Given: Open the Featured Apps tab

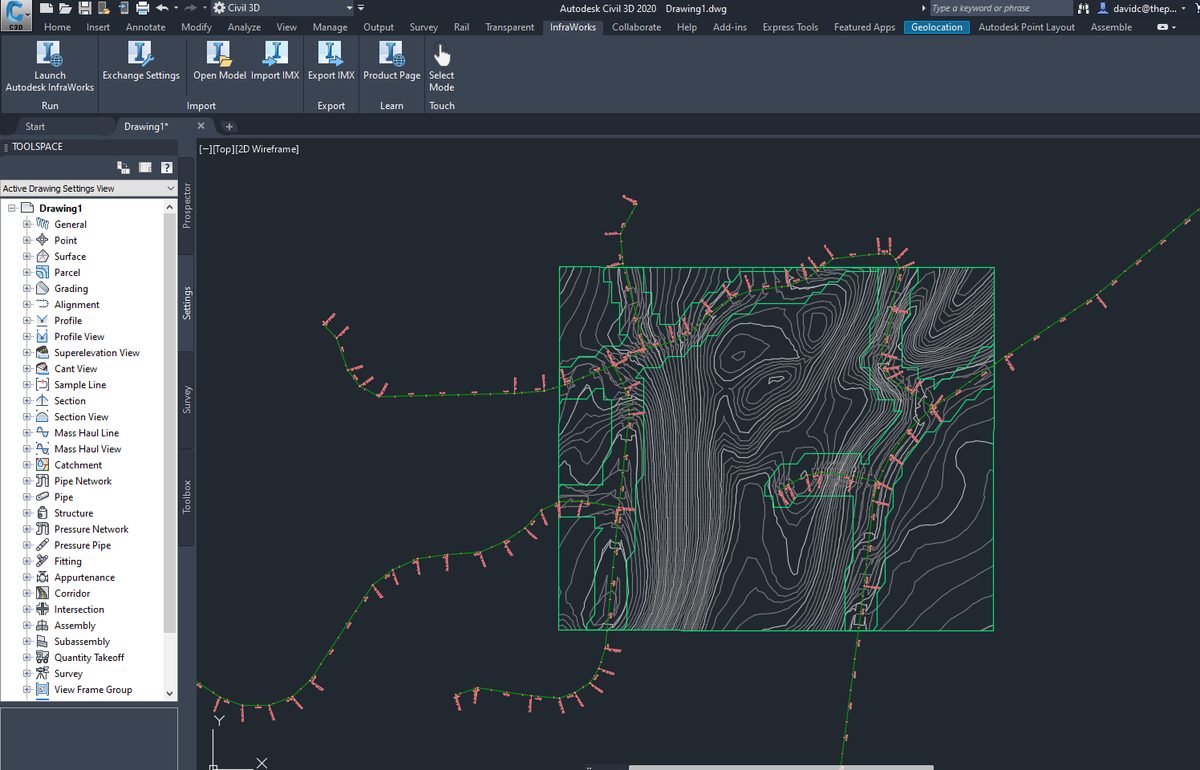Looking at the screenshot, I should click(x=864, y=27).
